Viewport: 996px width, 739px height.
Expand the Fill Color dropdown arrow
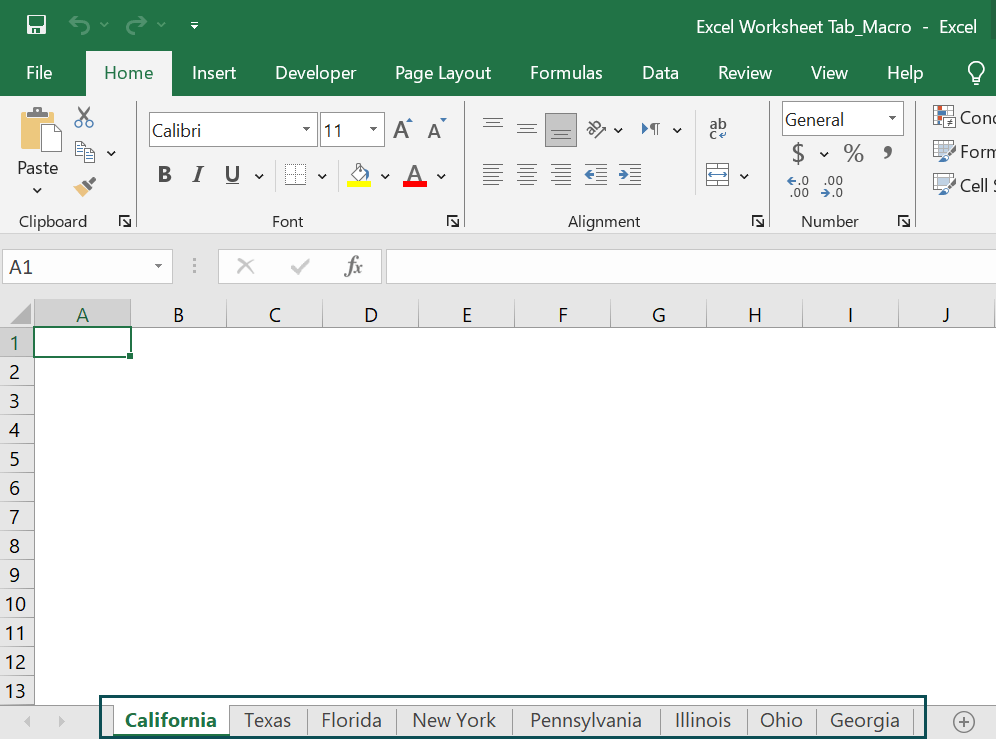click(386, 174)
